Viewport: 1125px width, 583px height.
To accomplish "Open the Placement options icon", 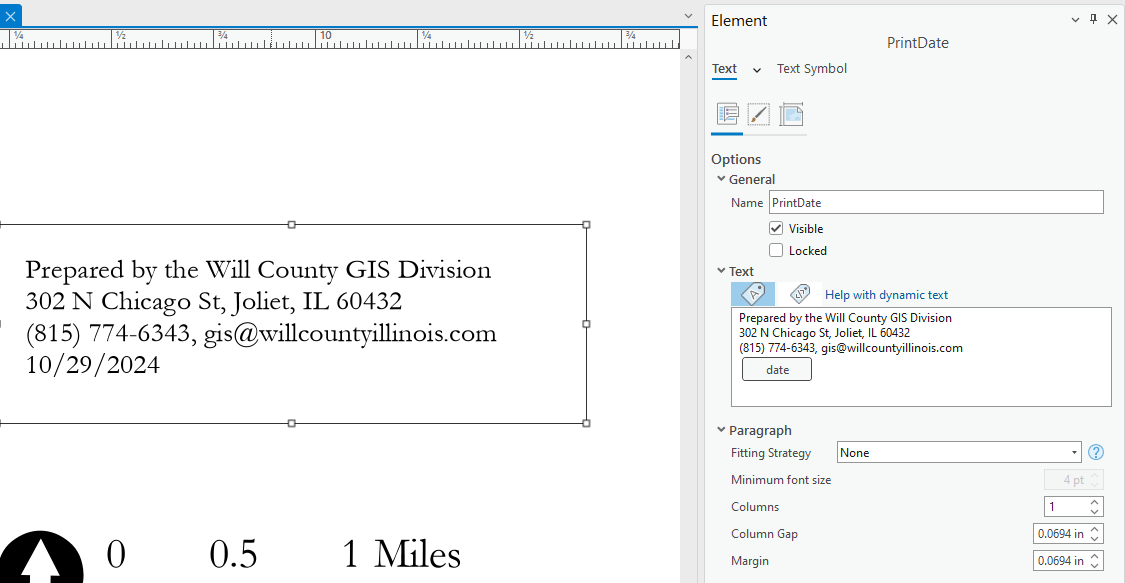I will pos(791,114).
